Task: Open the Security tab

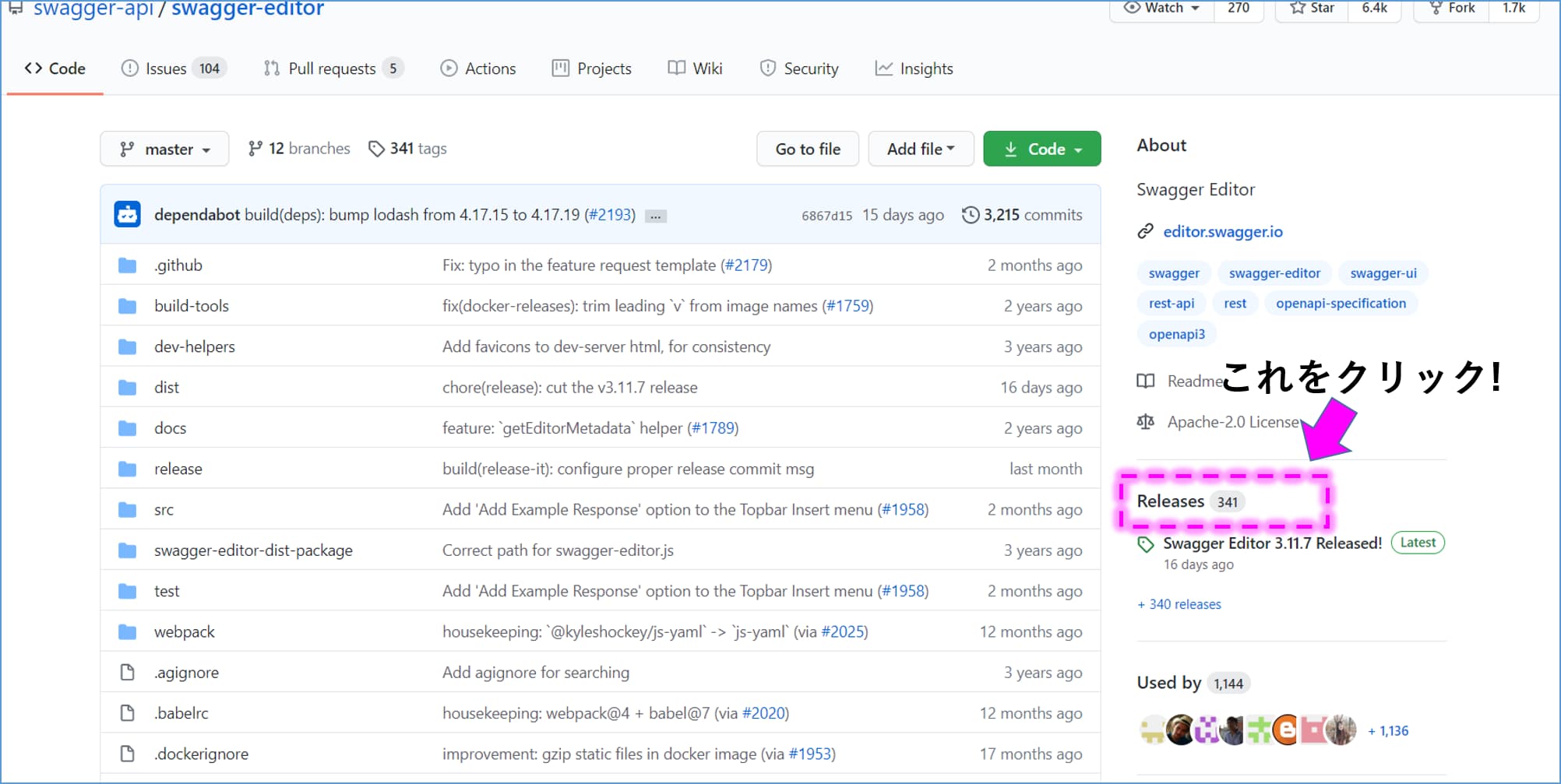Action: point(799,69)
